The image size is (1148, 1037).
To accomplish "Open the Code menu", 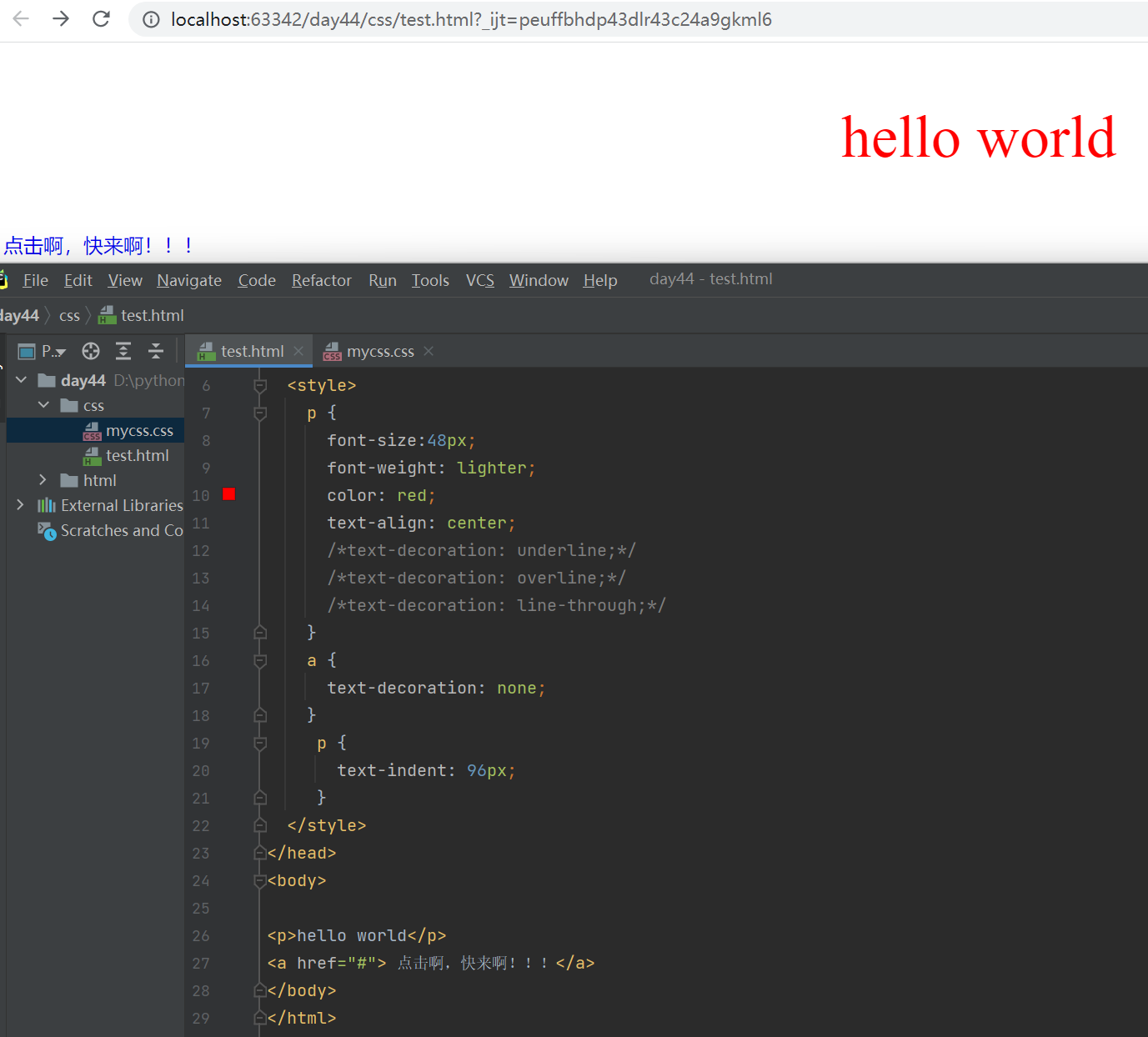I will tap(257, 280).
